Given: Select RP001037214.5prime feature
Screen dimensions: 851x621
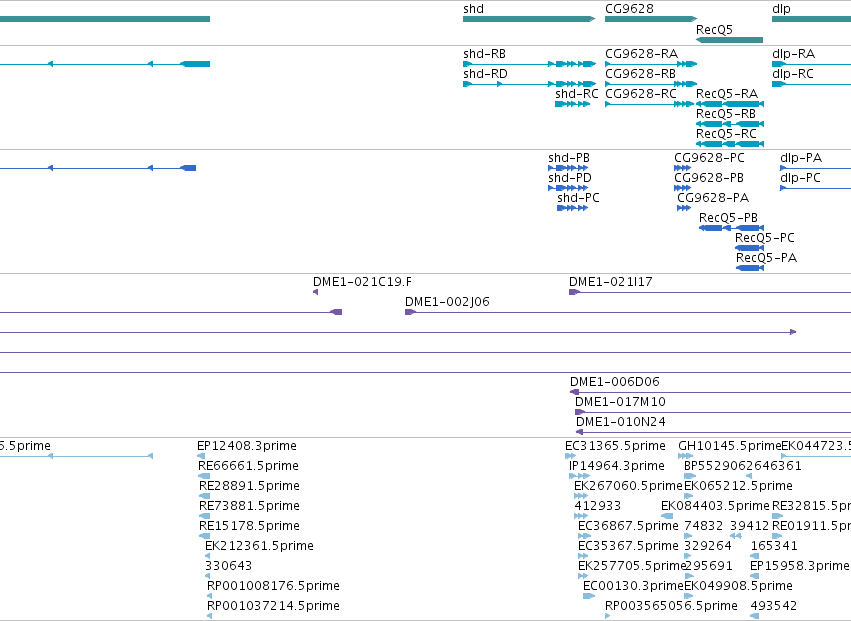Looking at the screenshot, I should pos(273,606).
